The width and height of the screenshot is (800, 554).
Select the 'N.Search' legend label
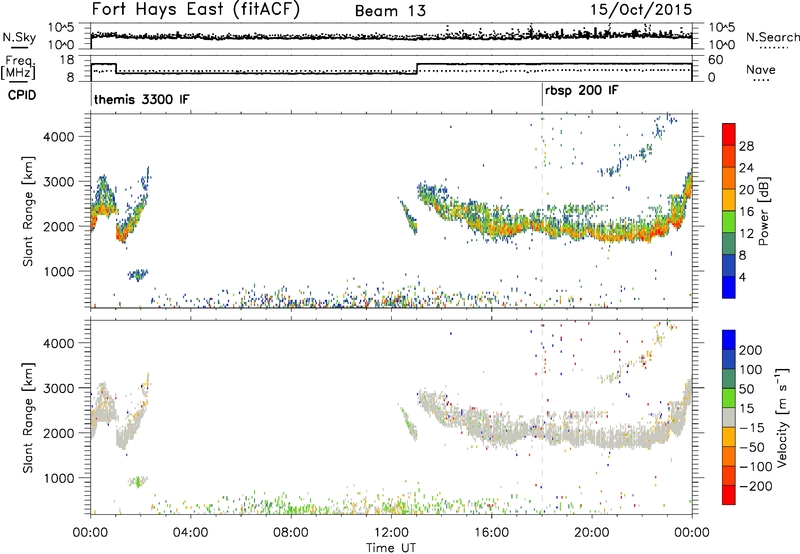pyautogui.click(x=772, y=37)
